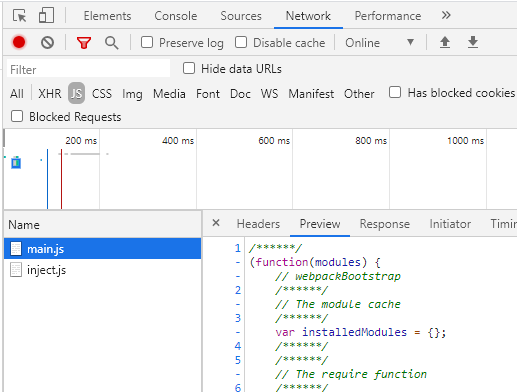
Task: Filter requests by Manifest type
Action: pos(311,94)
